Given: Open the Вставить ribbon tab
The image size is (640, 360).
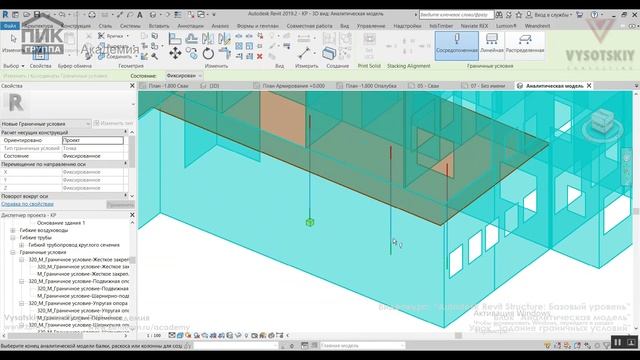Looking at the screenshot, I should pyautogui.click(x=159, y=26).
